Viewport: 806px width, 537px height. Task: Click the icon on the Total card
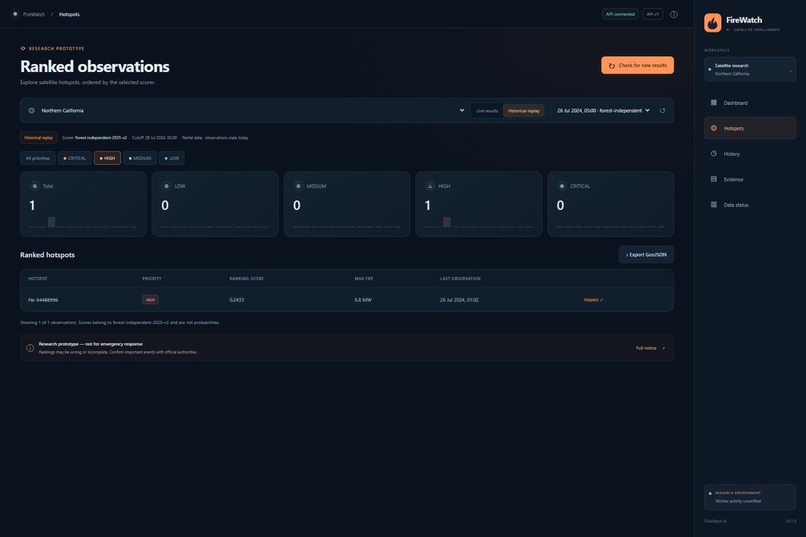pos(34,186)
